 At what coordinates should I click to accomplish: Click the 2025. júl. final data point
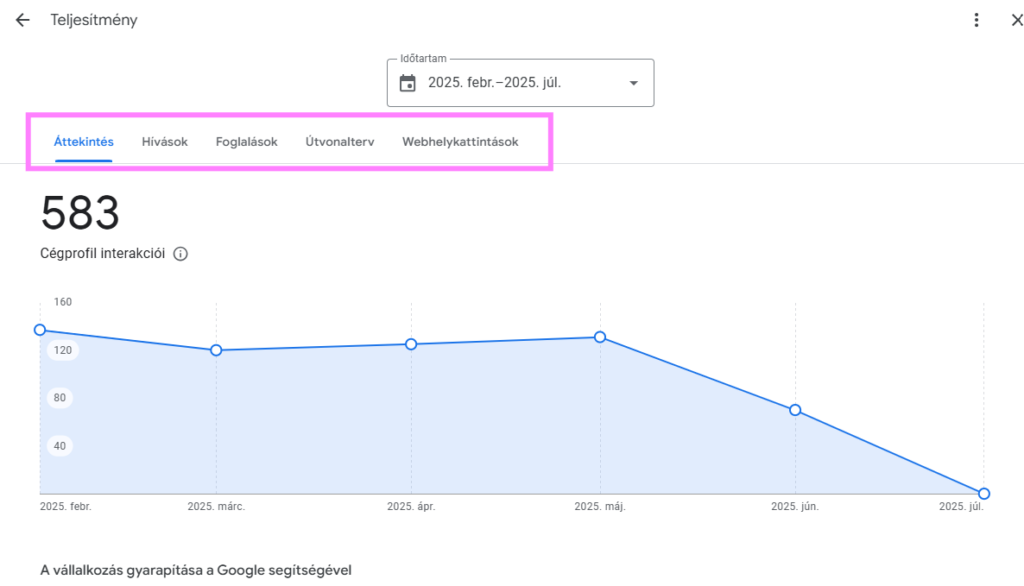coord(984,493)
